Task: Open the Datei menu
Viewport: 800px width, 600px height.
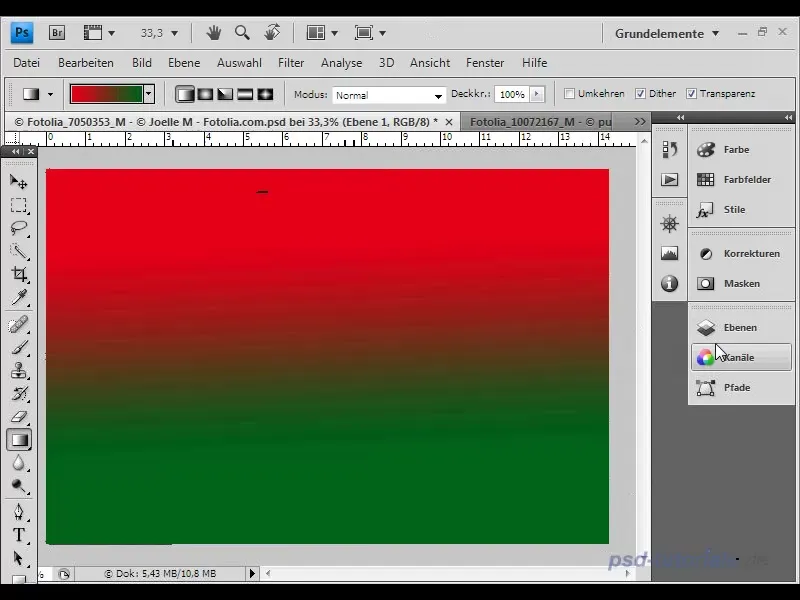Action: pyautogui.click(x=27, y=63)
